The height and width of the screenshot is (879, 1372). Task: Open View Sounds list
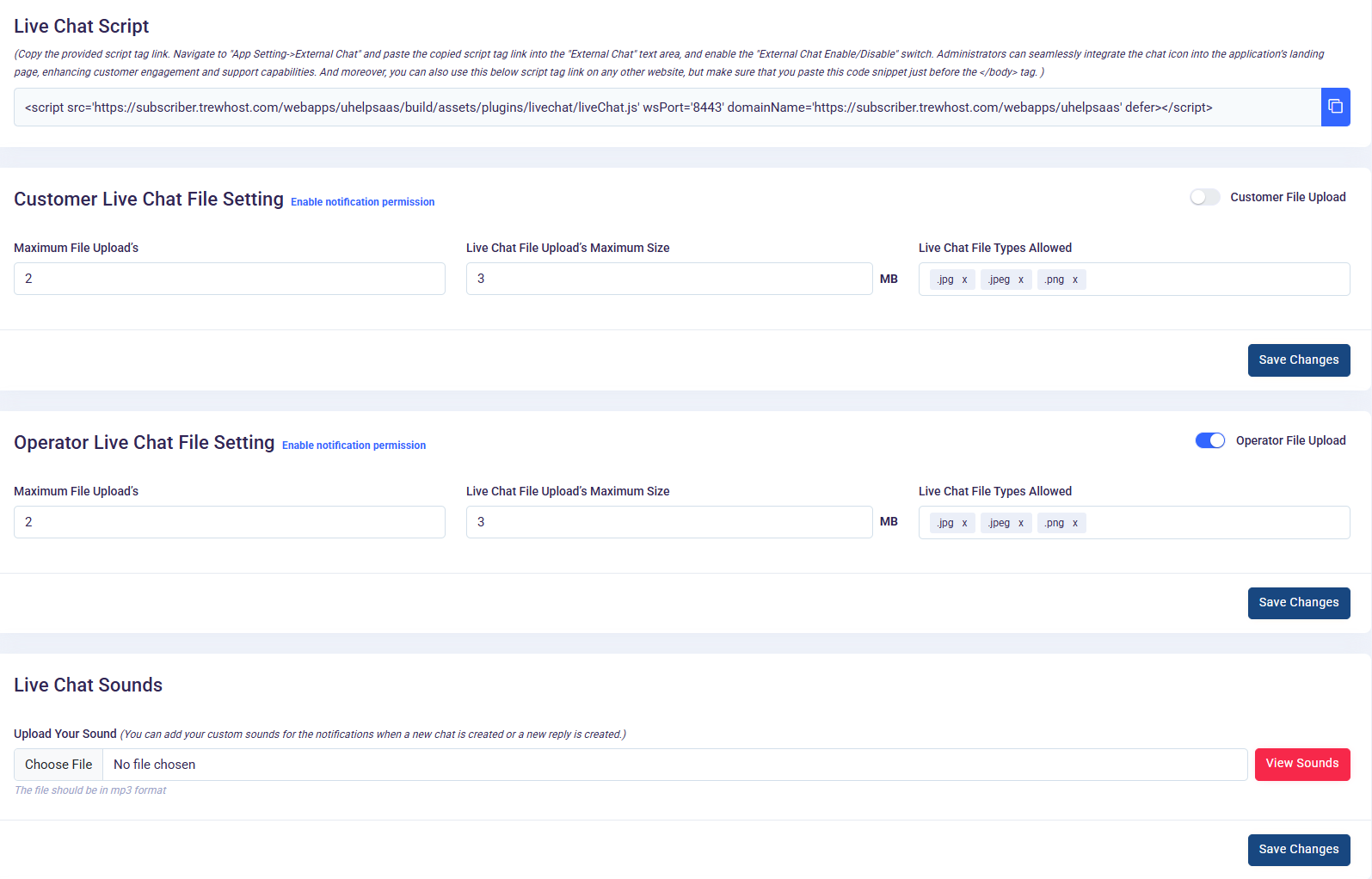1301,764
